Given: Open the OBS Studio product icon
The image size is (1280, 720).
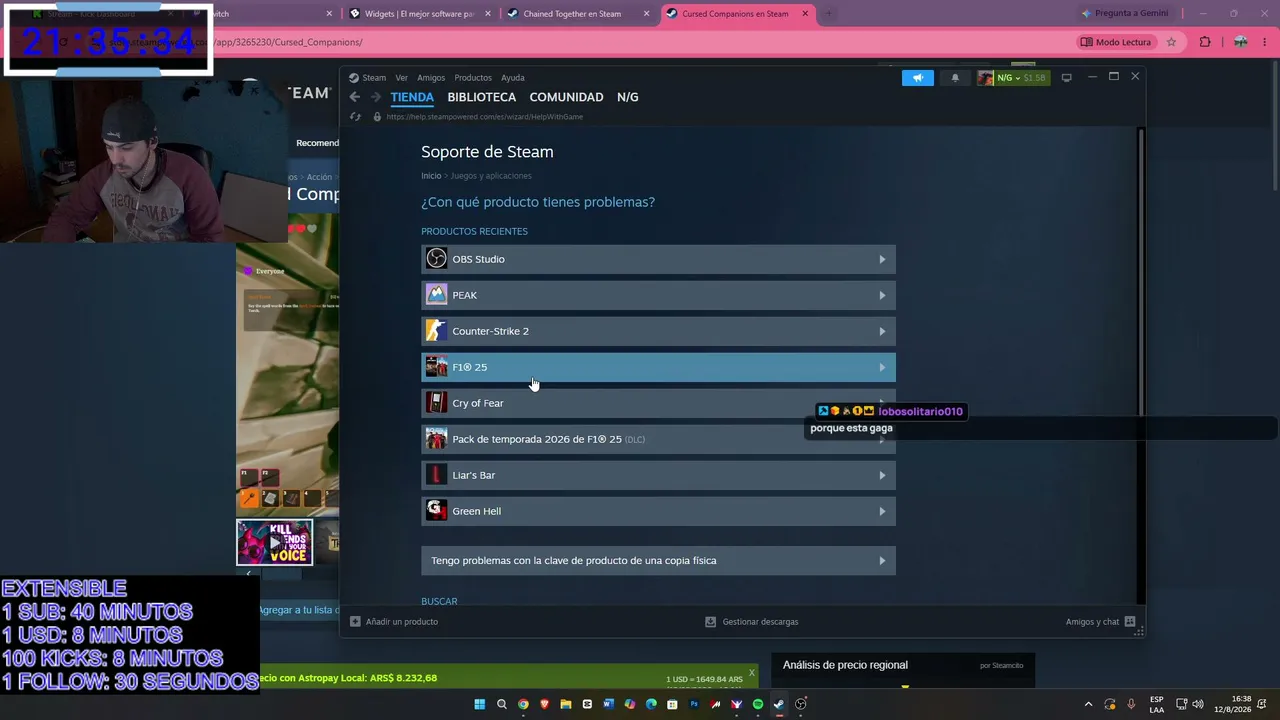Looking at the screenshot, I should pos(436,259).
